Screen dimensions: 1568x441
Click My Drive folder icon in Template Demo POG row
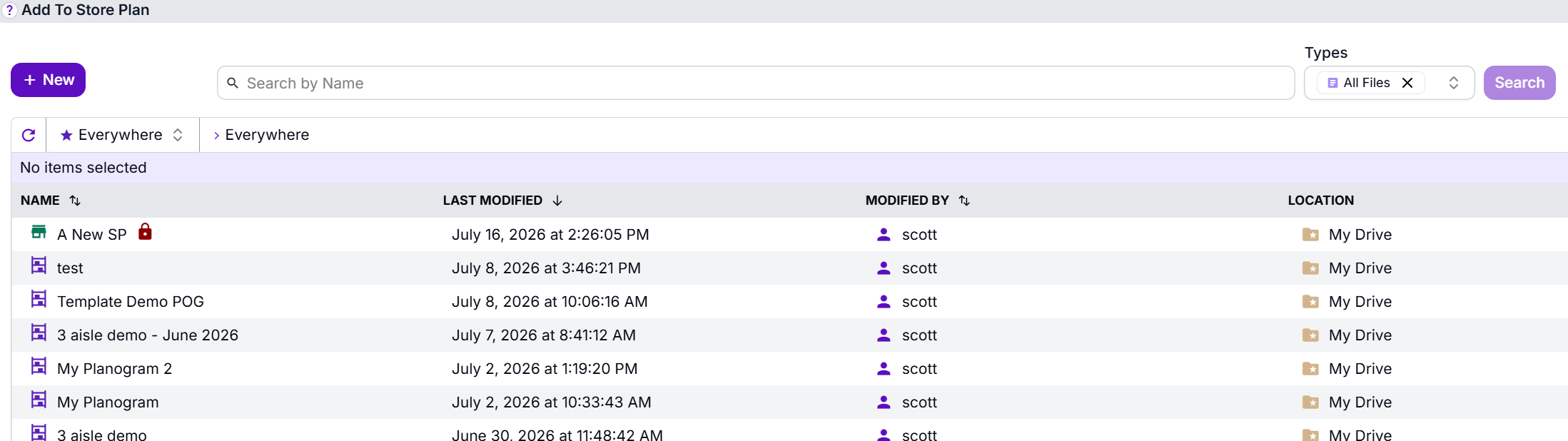click(1310, 302)
